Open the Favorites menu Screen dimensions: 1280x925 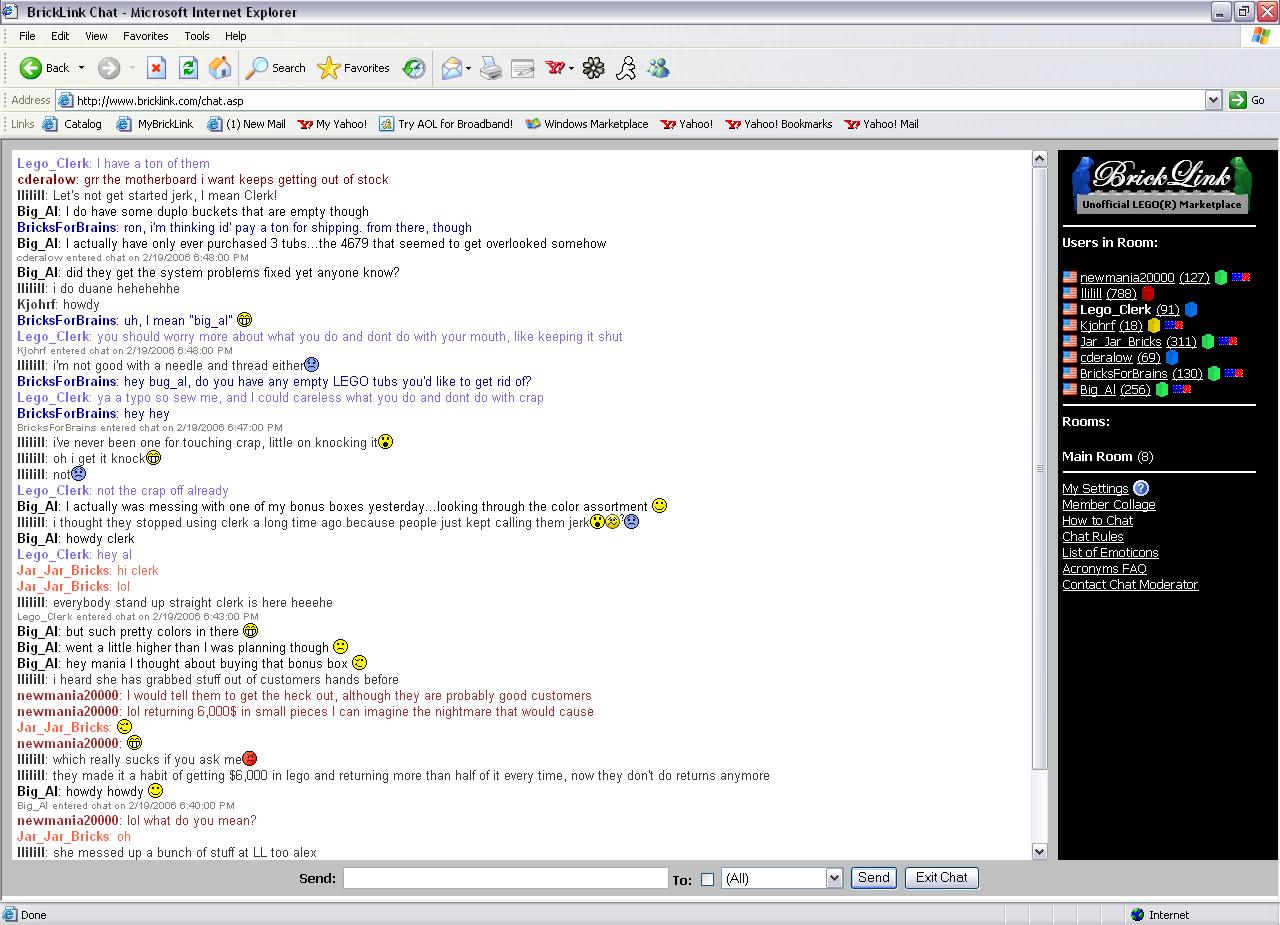pyautogui.click(x=145, y=36)
